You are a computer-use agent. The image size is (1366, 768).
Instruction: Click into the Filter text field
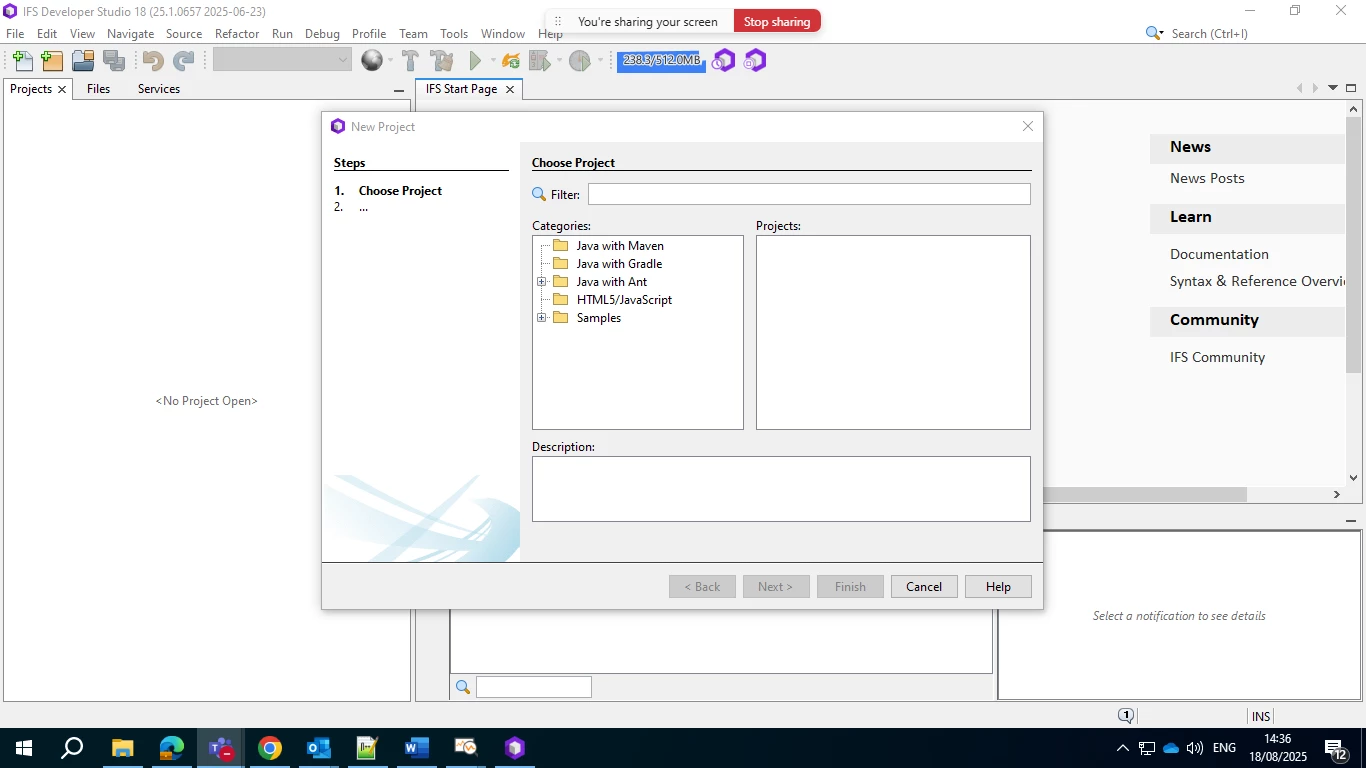click(809, 194)
